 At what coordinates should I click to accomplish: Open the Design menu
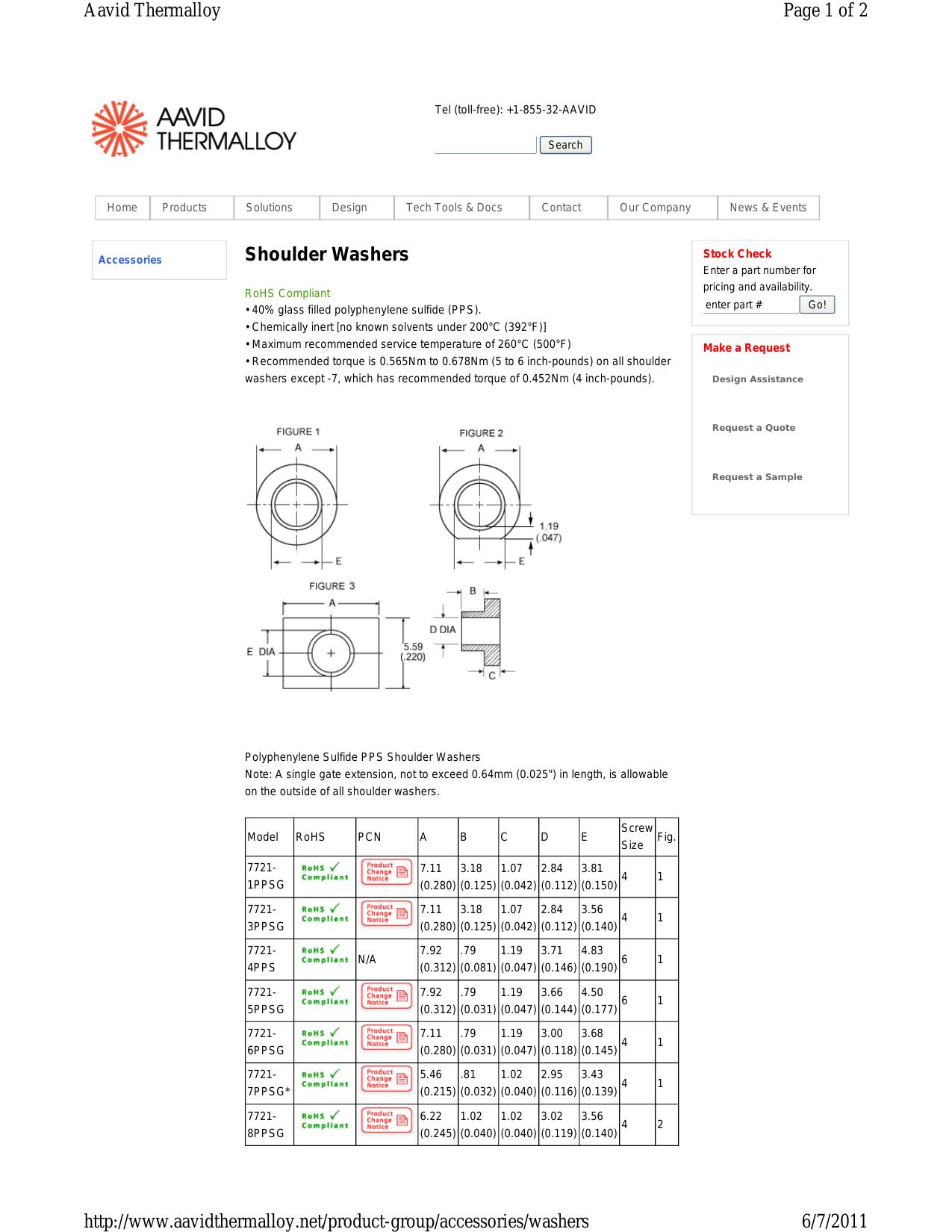click(x=357, y=208)
